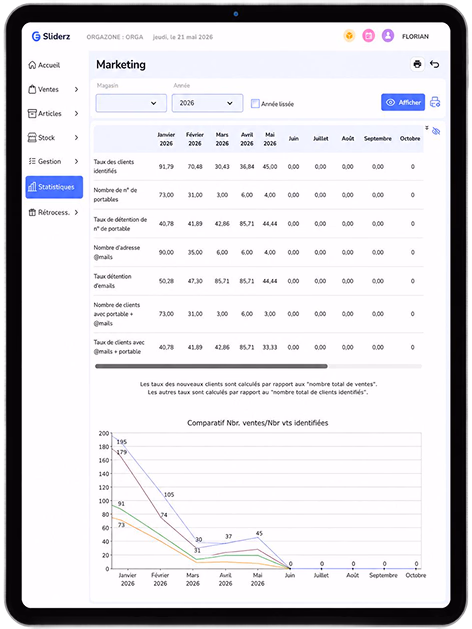Click the 195 data point label on chart

click(x=122, y=442)
